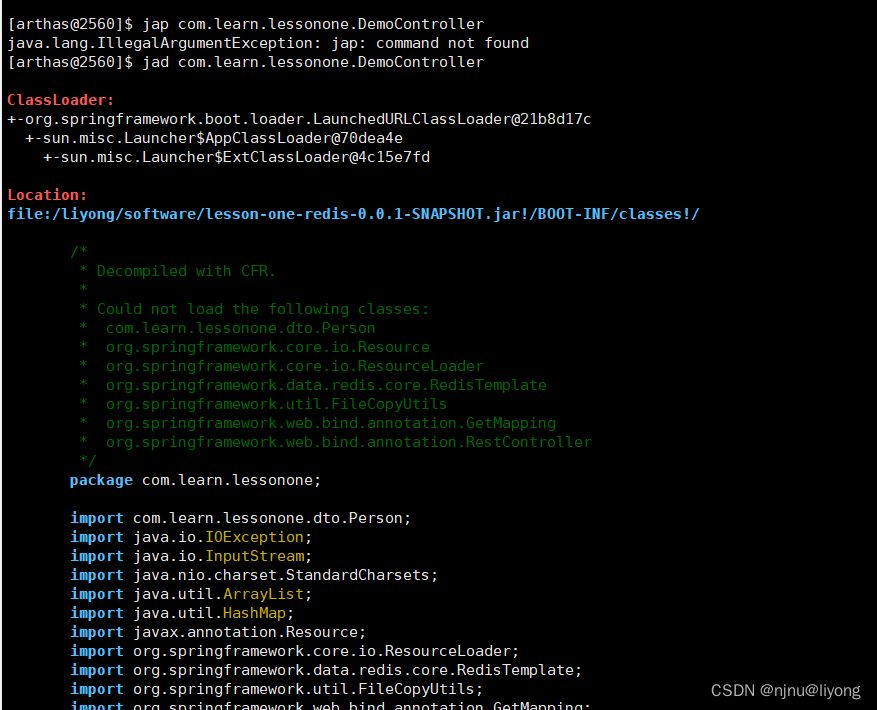Click the 'Could not load the following classes:' comment

(x=263, y=309)
